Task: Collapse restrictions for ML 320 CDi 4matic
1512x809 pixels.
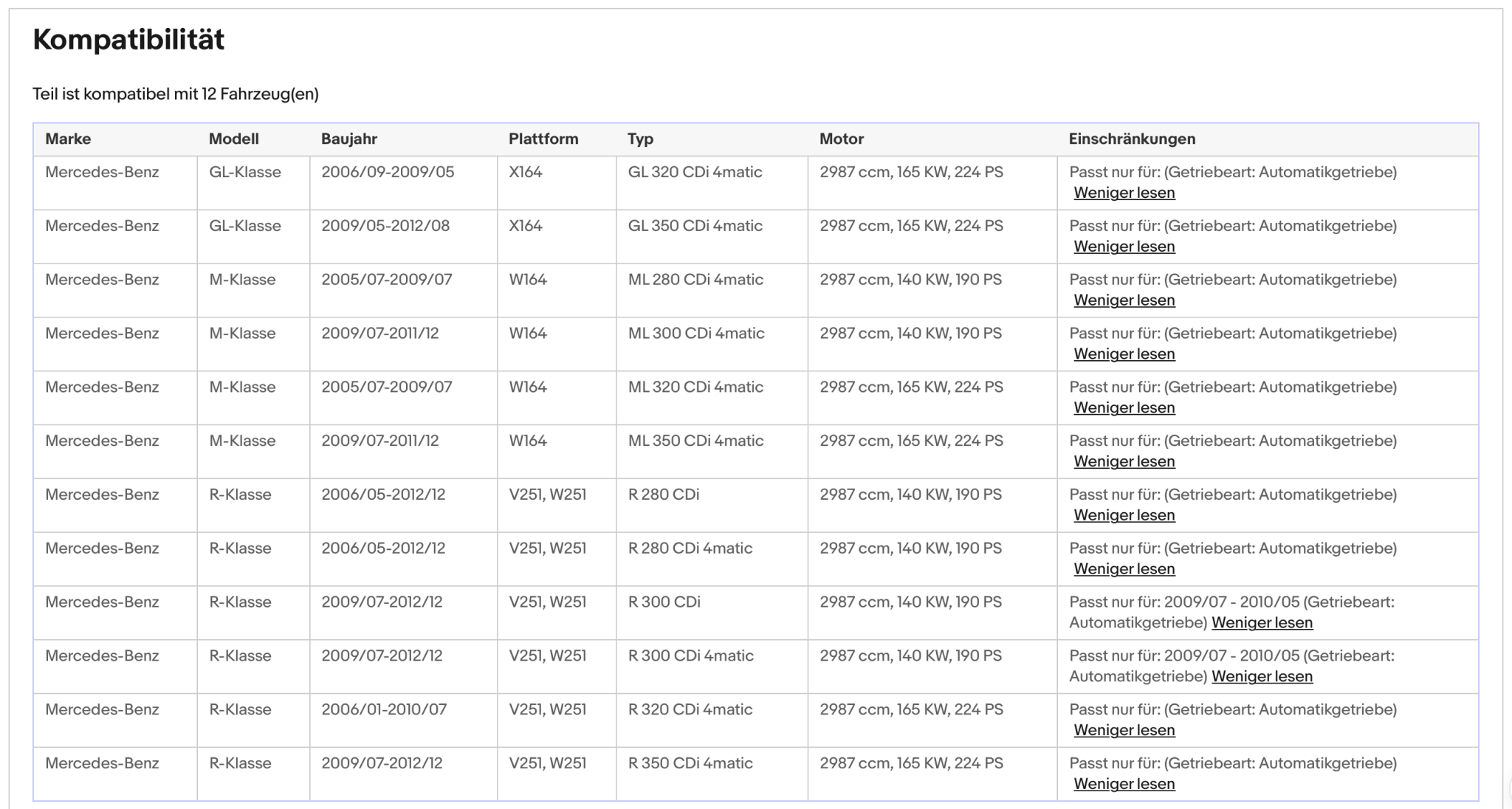Action: [1124, 408]
